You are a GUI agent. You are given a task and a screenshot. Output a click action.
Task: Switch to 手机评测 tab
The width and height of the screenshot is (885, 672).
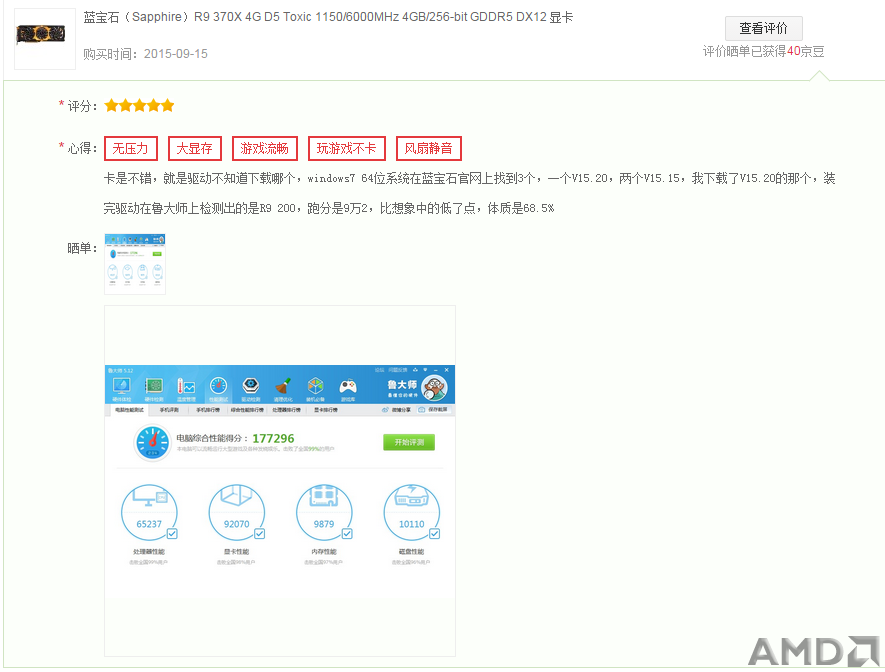point(169,410)
